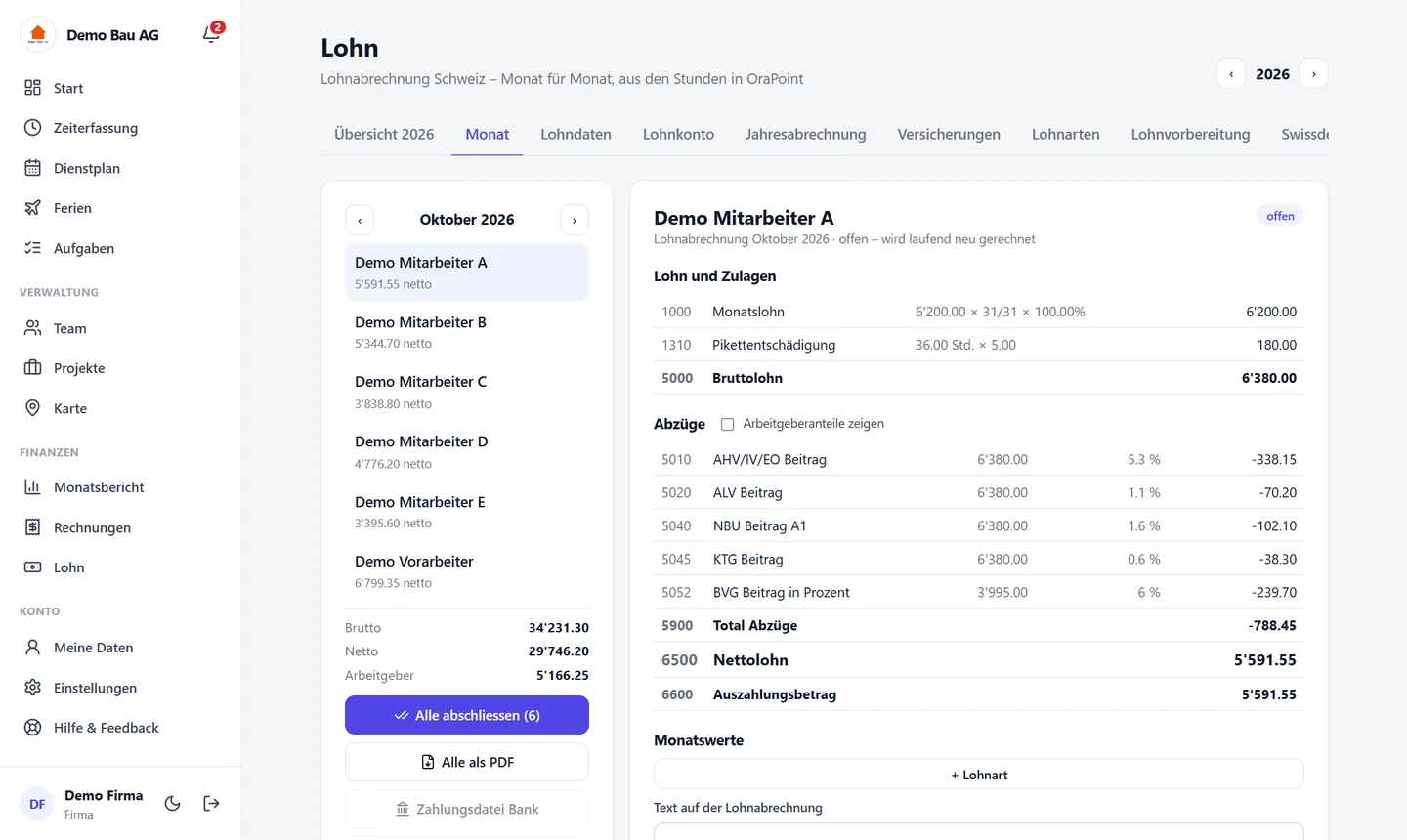Screen dimensions: 1407x840
Task: Open Einstellungen via its gear icon
Action: point(33,688)
